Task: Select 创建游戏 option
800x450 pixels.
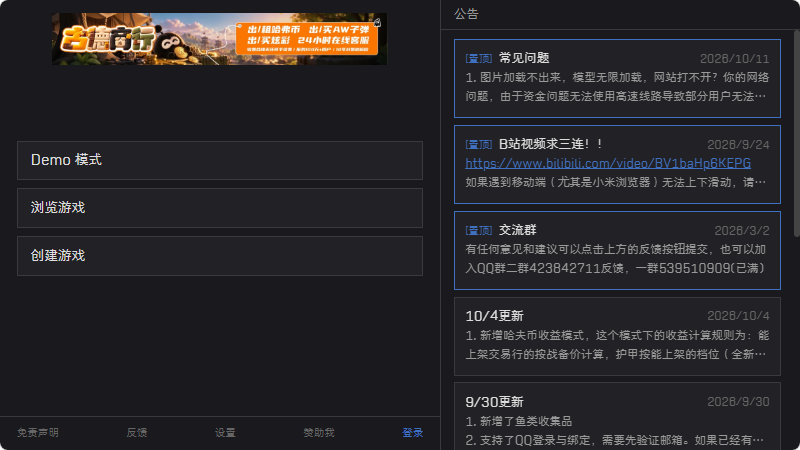Action: pyautogui.click(x=220, y=256)
